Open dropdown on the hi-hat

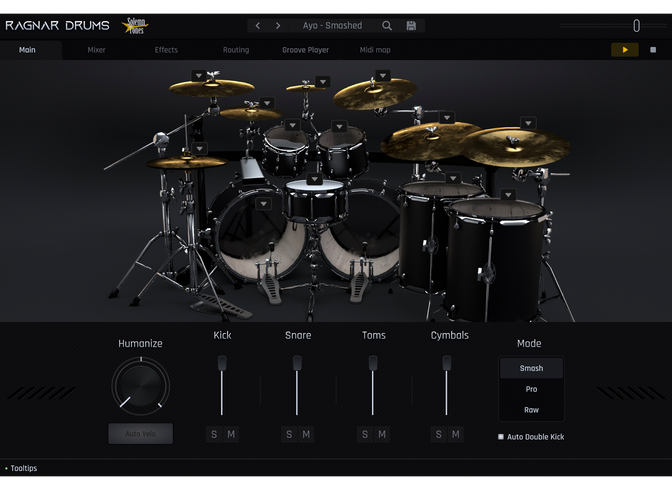tap(200, 149)
